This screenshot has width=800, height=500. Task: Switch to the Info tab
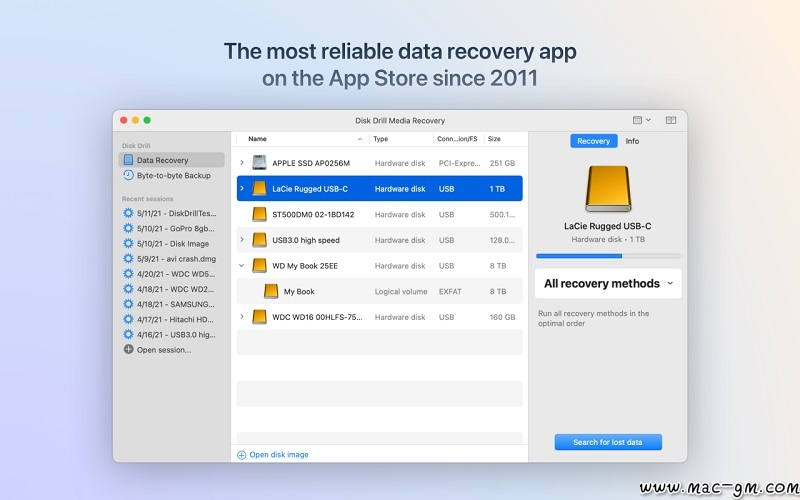coord(632,141)
